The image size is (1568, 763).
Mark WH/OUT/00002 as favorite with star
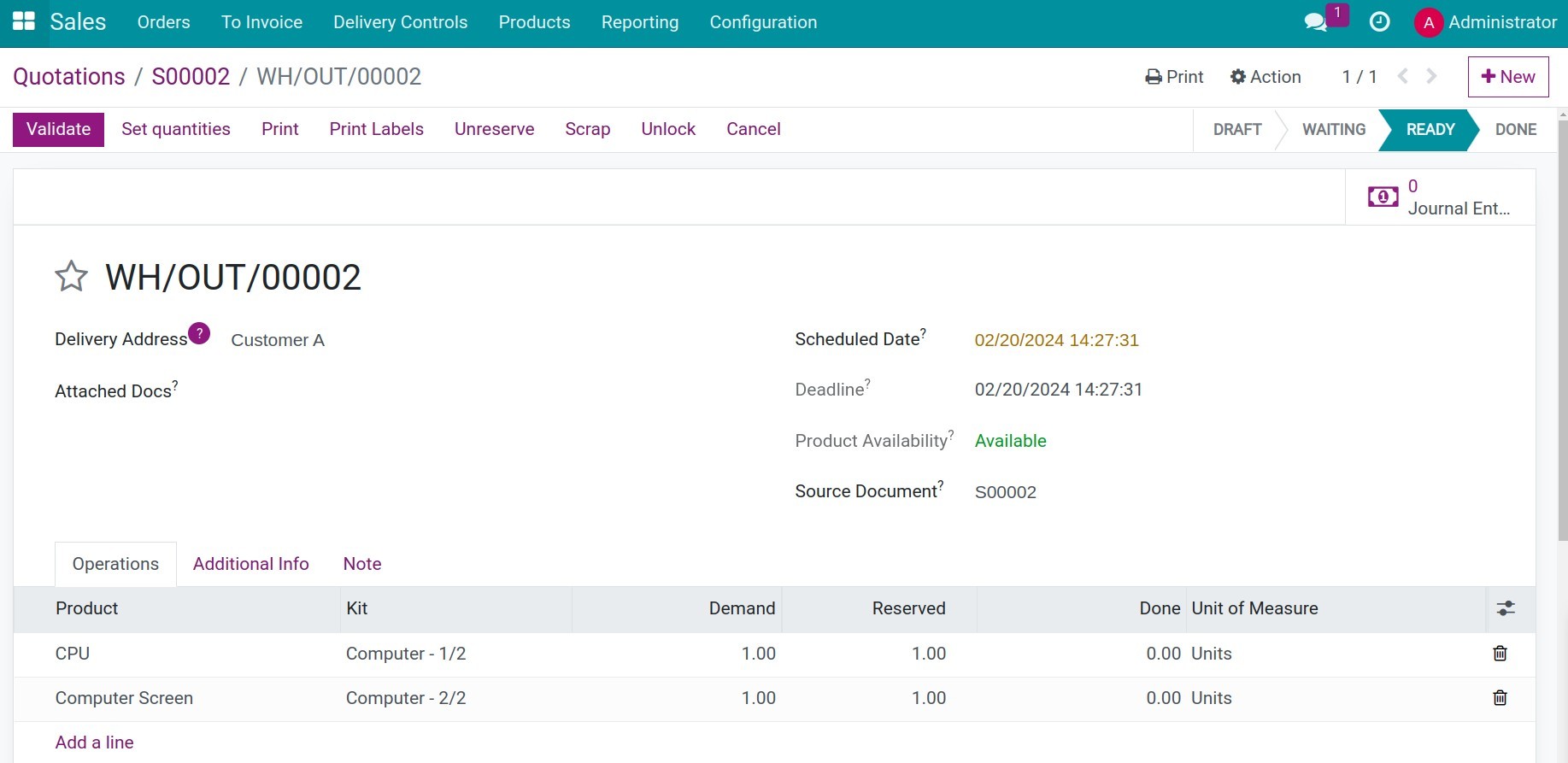click(71, 277)
